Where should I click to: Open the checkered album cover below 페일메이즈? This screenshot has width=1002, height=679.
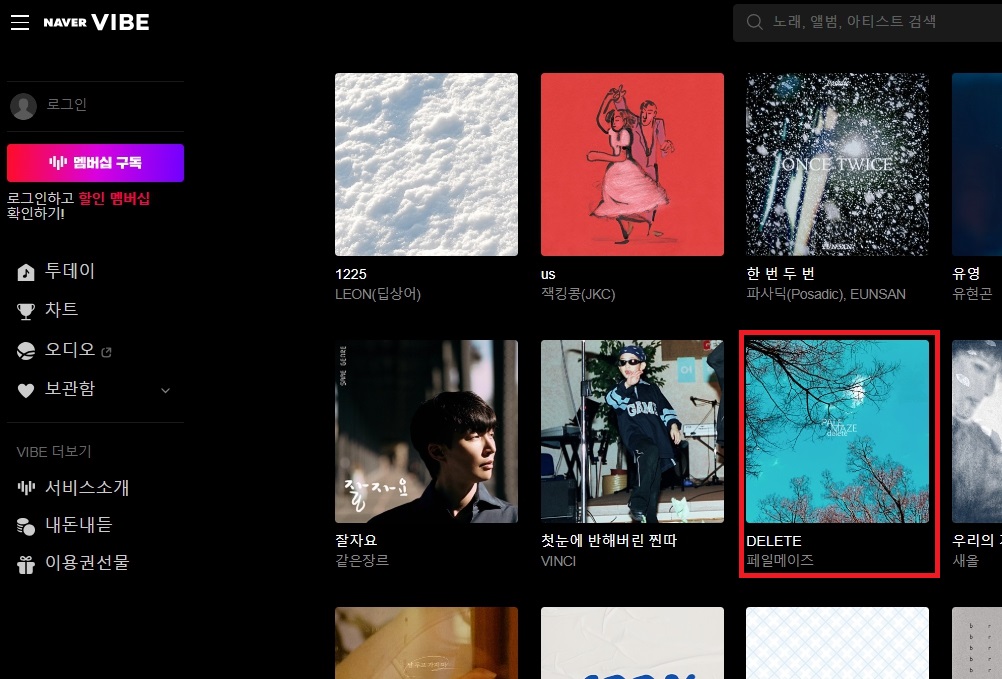coord(838,643)
